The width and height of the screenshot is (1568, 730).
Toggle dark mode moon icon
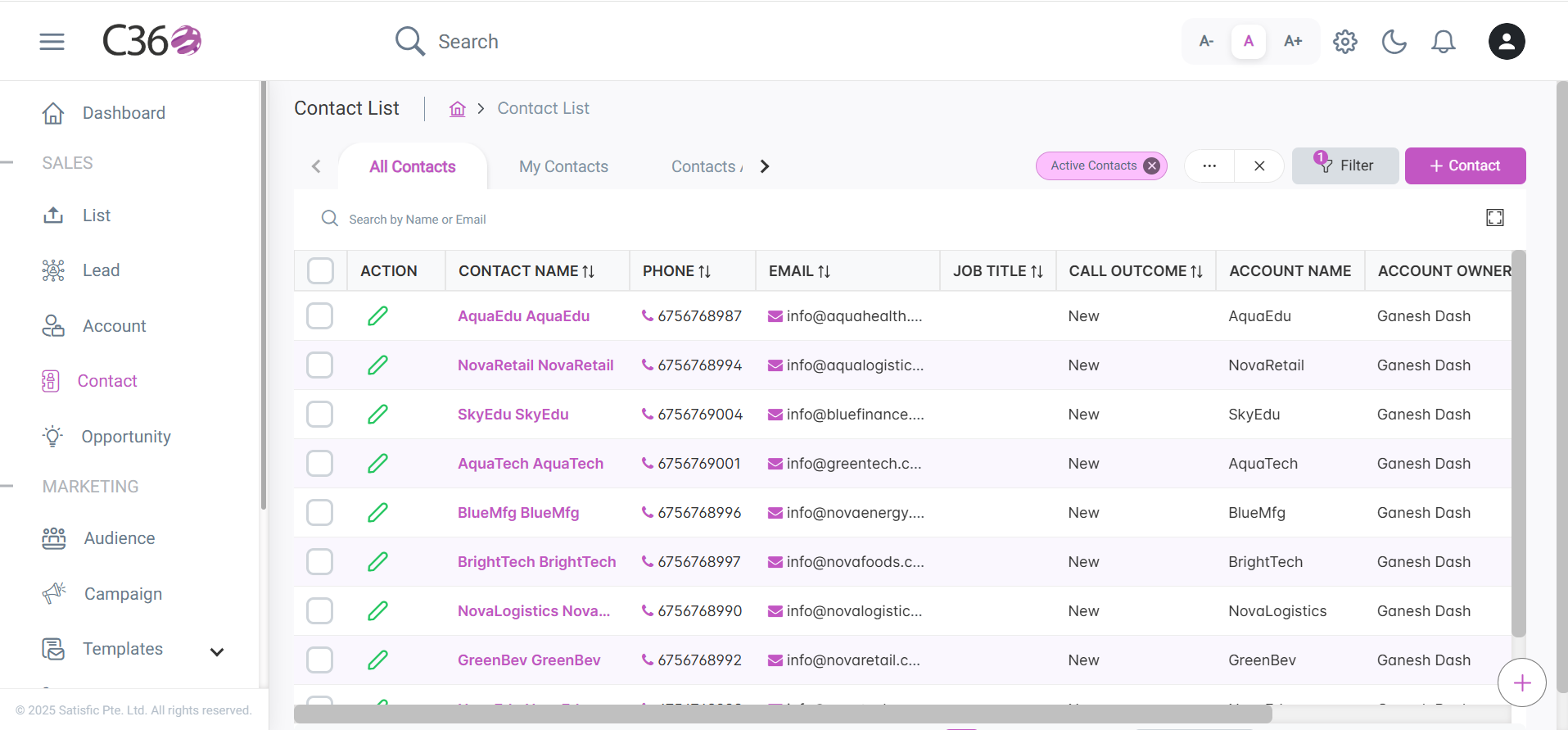tap(1394, 41)
